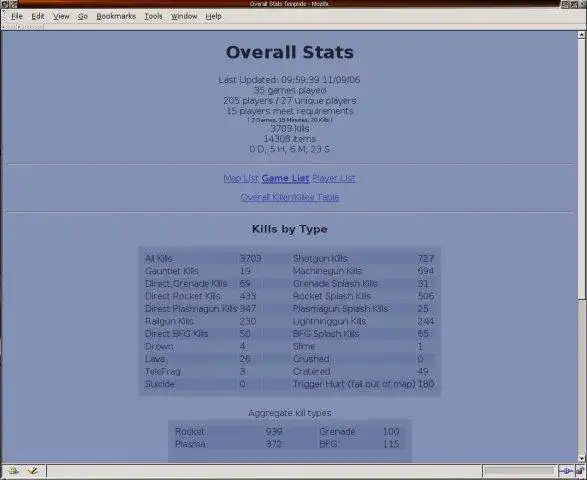Click the 'Plasmagun Splash Kills' label

340,309
